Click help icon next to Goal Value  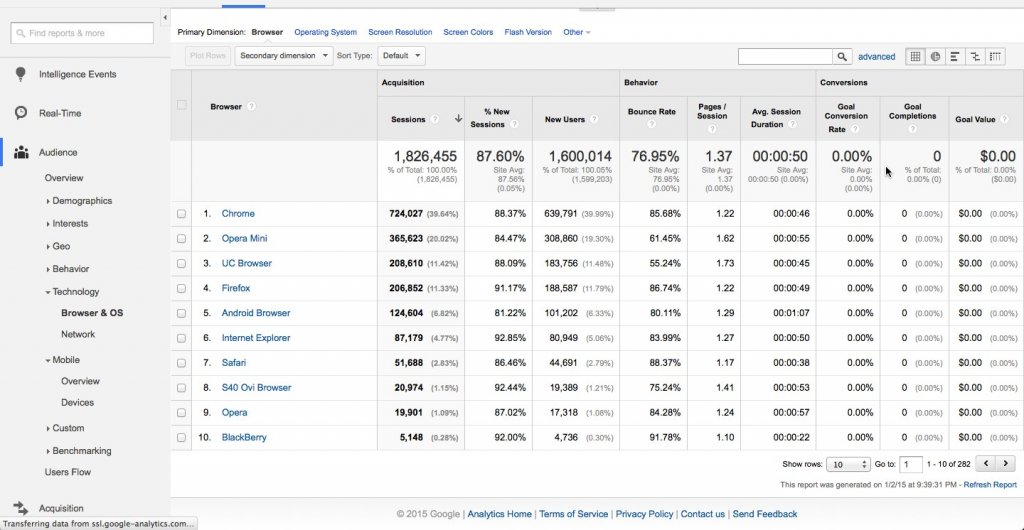point(1004,119)
